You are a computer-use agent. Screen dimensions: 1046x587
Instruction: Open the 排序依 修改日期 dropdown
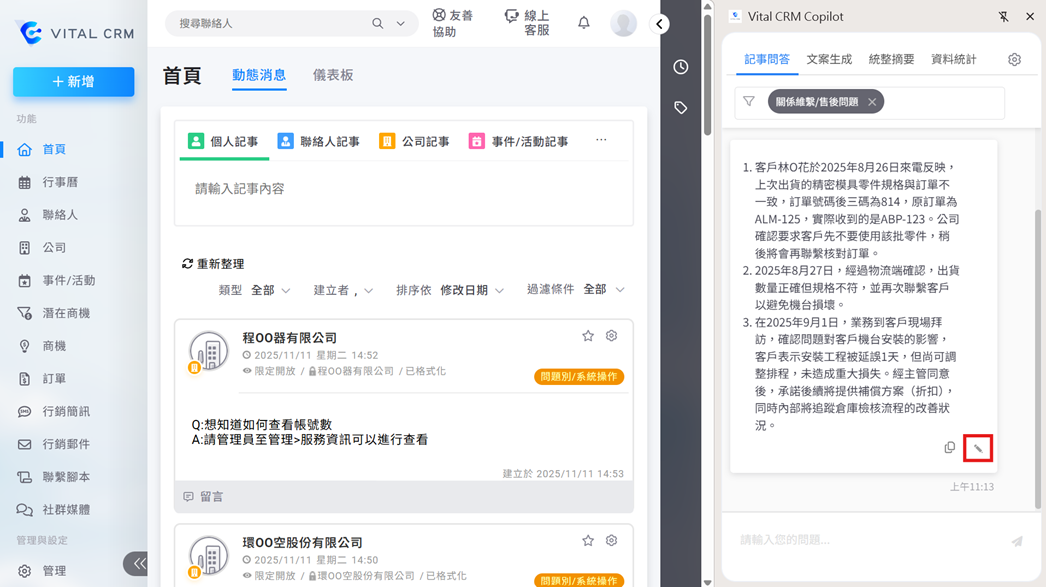[471, 290]
